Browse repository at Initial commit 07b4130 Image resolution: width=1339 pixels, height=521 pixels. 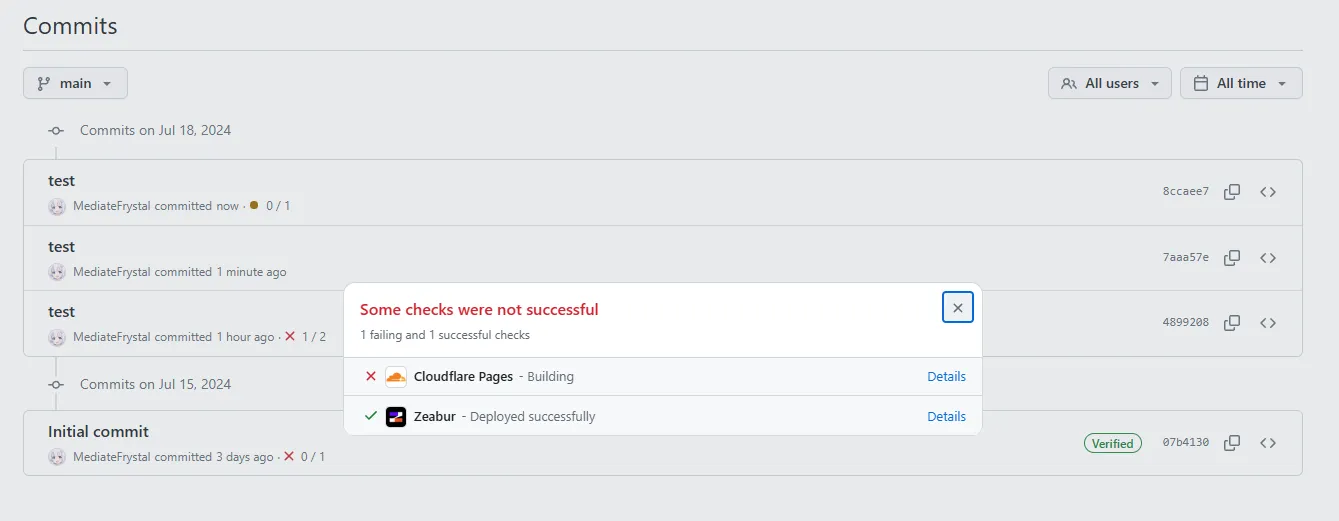point(1268,443)
